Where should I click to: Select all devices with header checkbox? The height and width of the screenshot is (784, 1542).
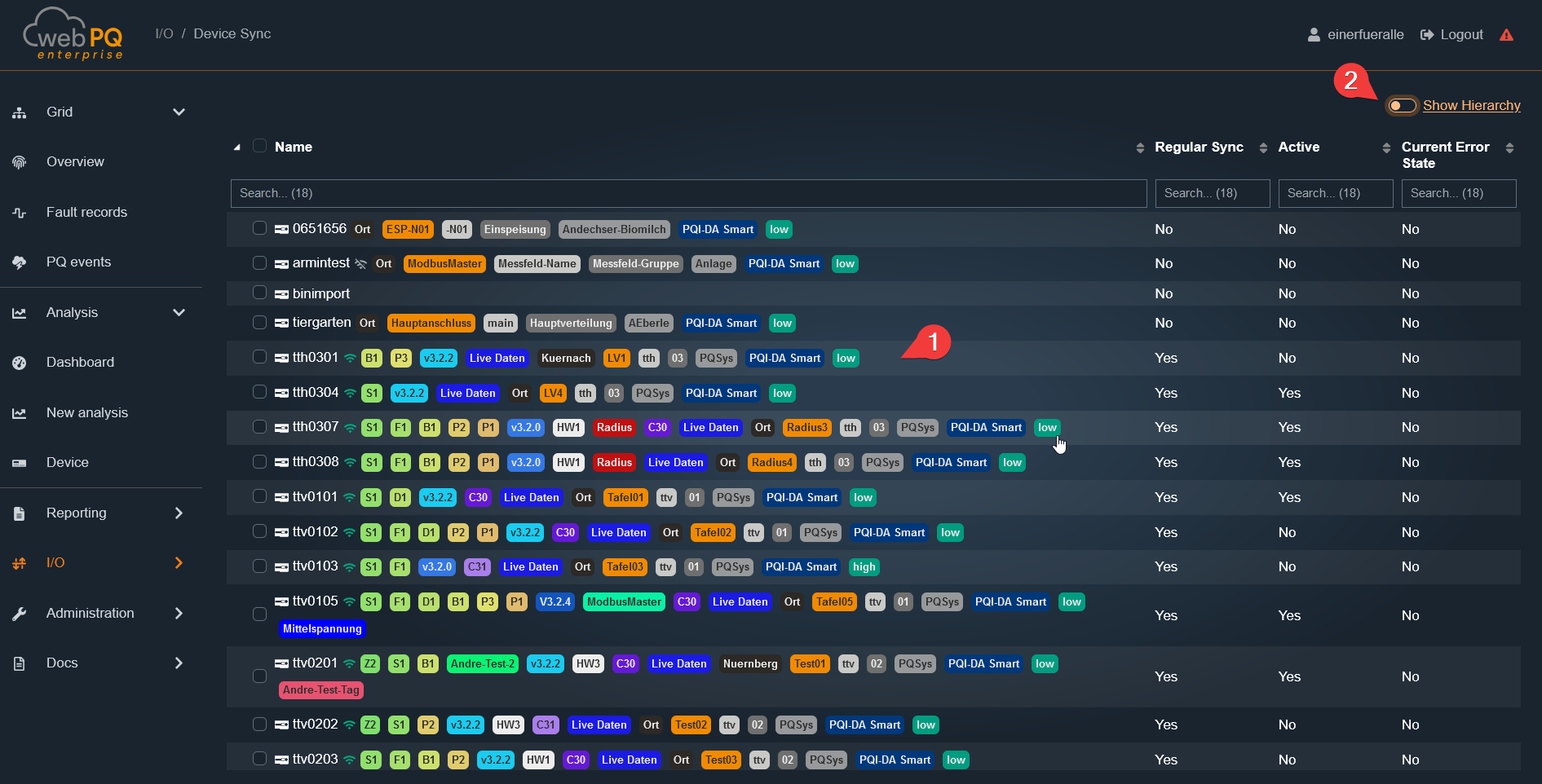259,146
